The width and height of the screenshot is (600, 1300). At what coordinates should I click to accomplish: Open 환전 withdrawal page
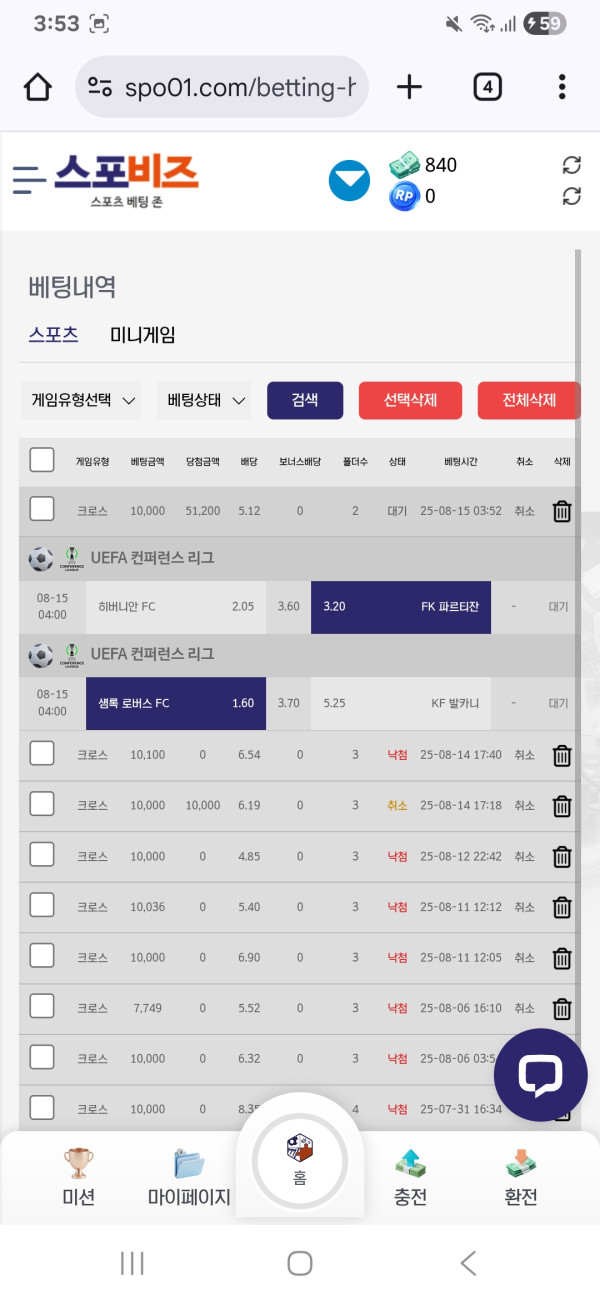click(521, 1178)
